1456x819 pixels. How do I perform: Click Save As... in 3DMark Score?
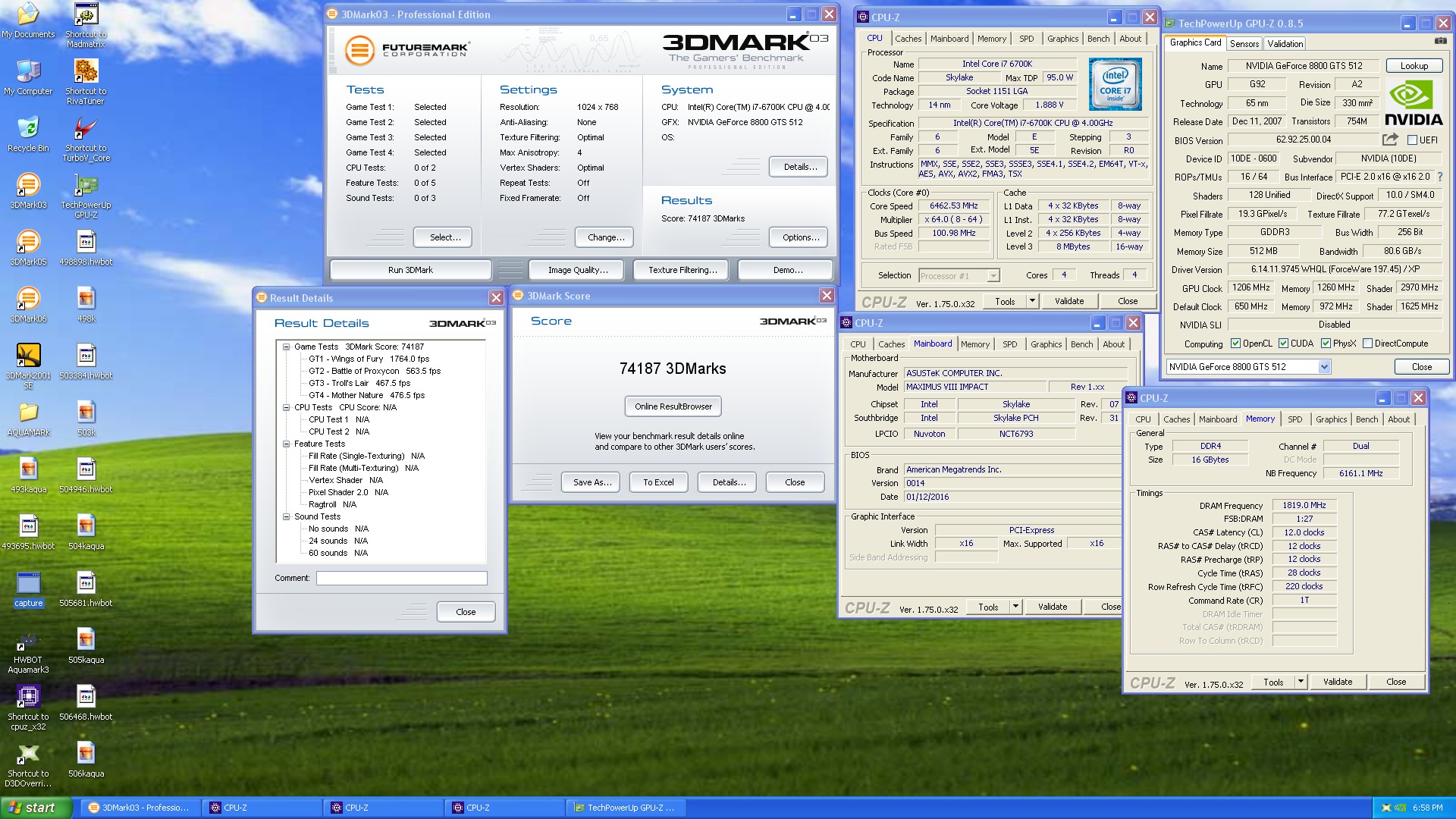(x=591, y=482)
